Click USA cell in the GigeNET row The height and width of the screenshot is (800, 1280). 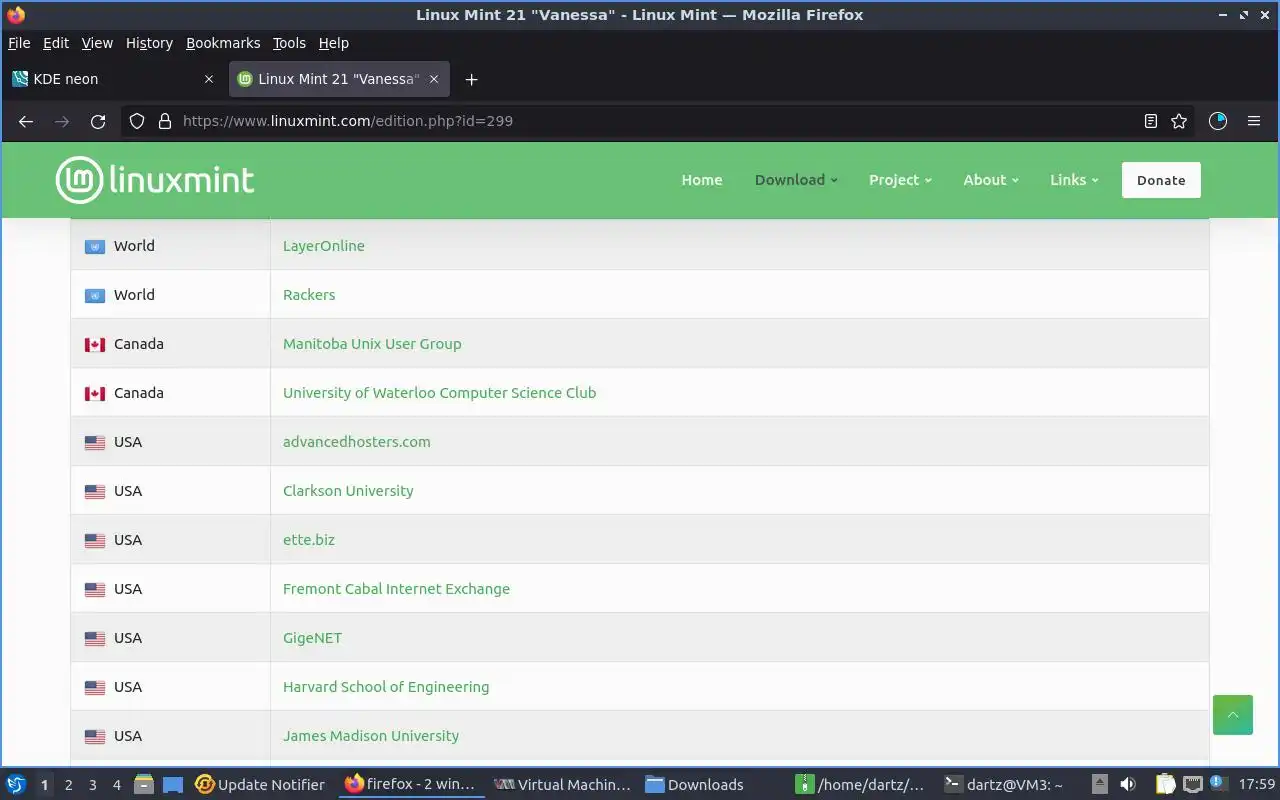170,638
